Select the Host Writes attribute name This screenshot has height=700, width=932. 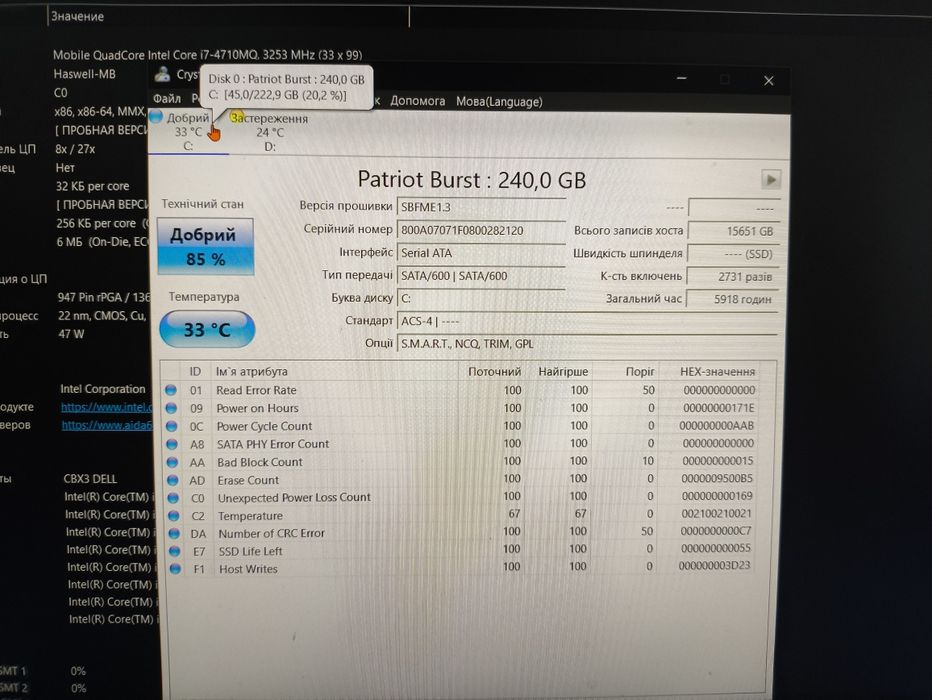(248, 569)
